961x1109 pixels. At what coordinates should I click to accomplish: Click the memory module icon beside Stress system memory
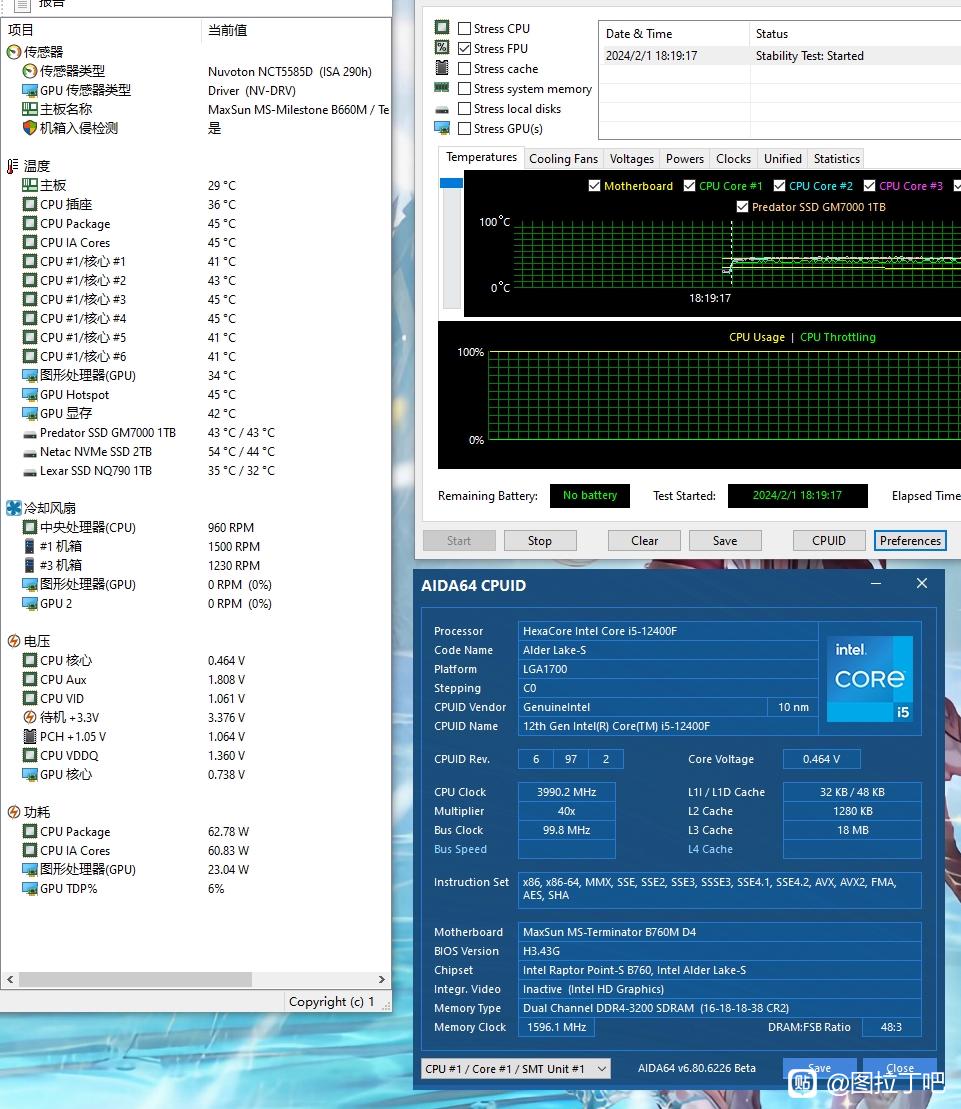tap(442, 88)
